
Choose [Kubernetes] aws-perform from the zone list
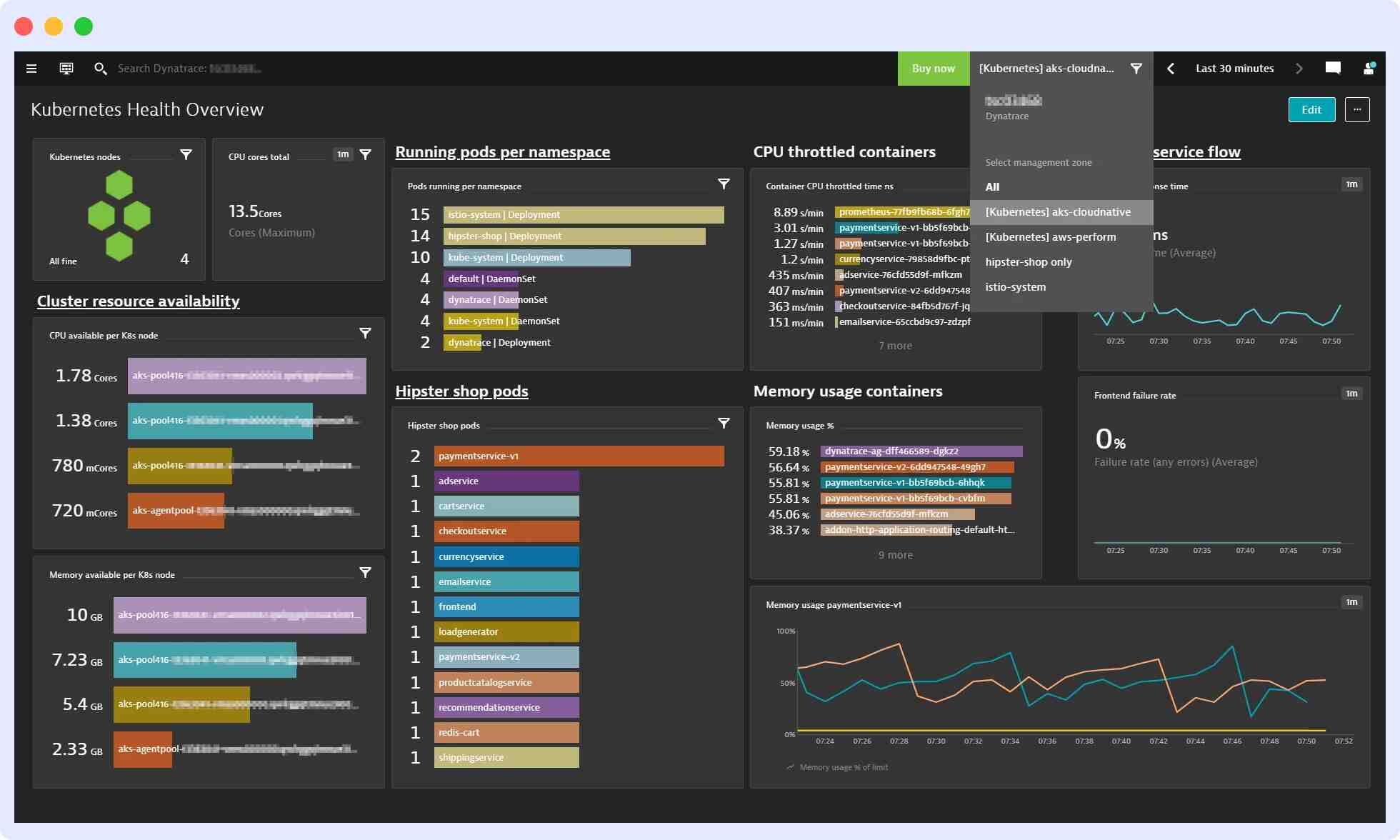pos(1051,236)
